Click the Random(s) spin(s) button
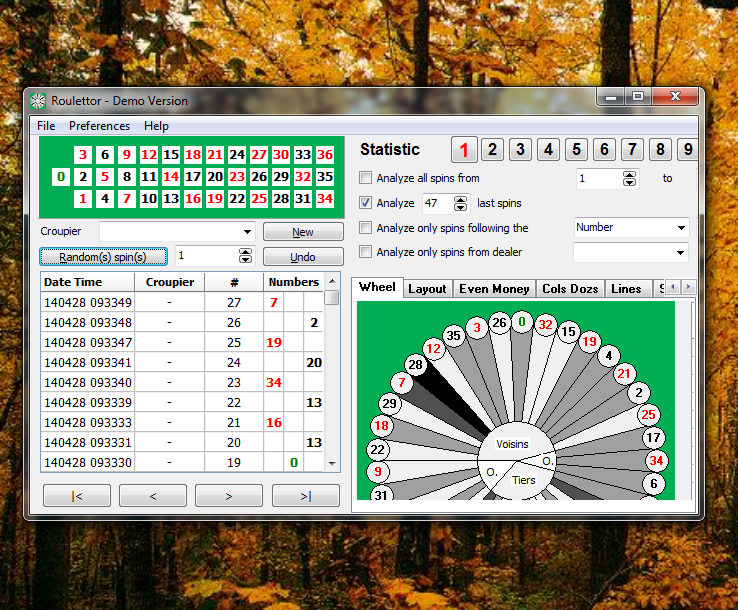The image size is (738, 610). 103,257
